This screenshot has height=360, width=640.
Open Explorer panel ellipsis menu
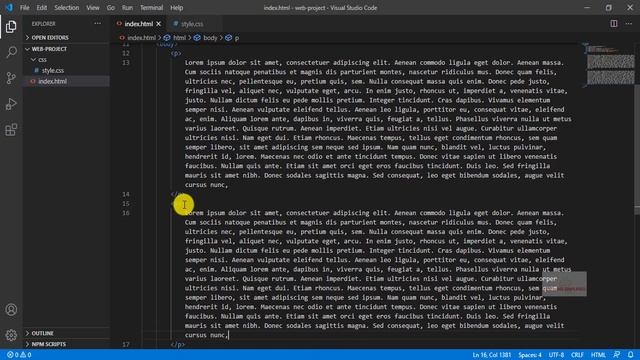tap(98, 24)
